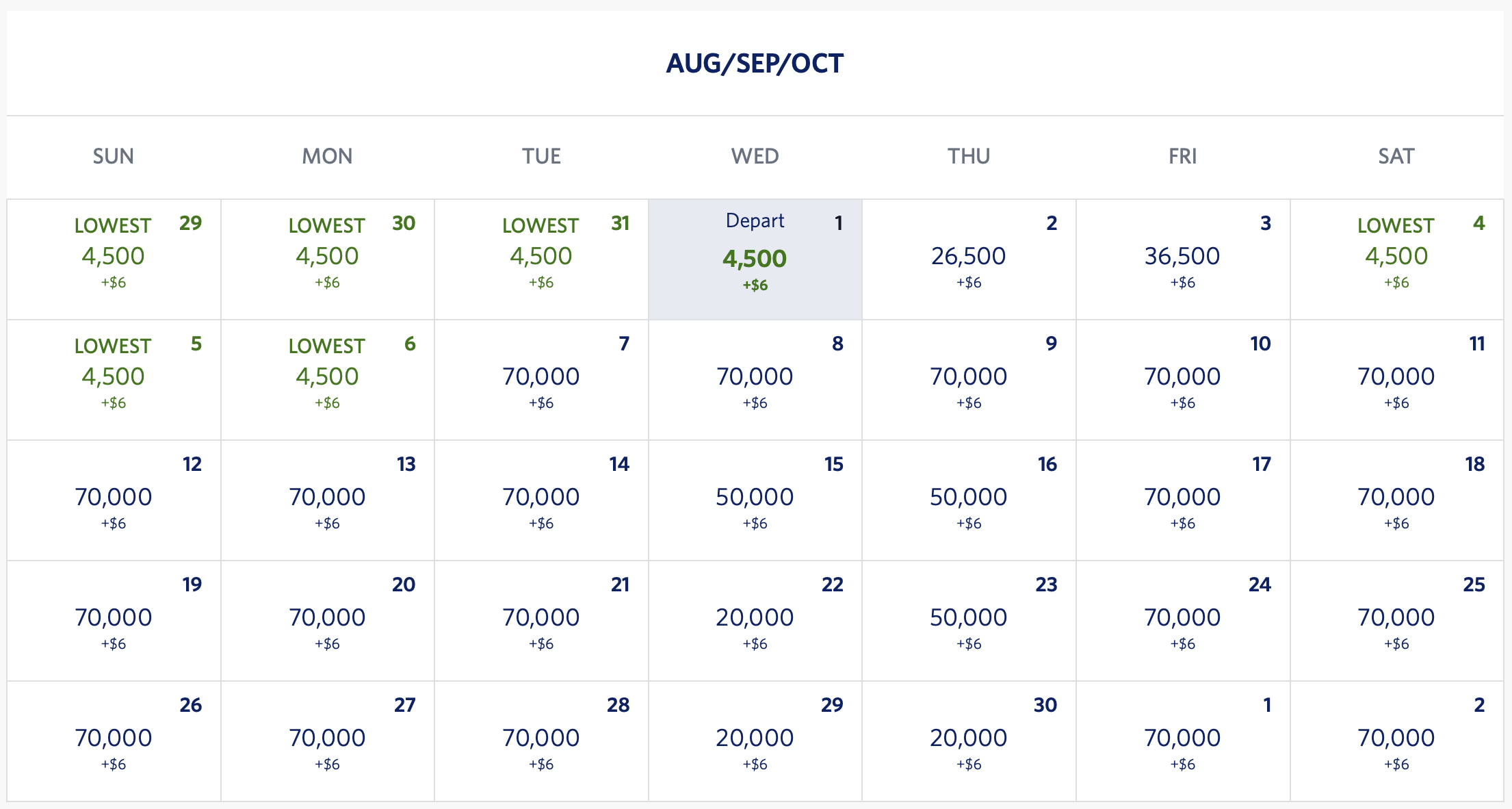Select the 50,000 fare on Wednesday the 15th
Viewport: 1512px width, 809px height.
(x=755, y=497)
